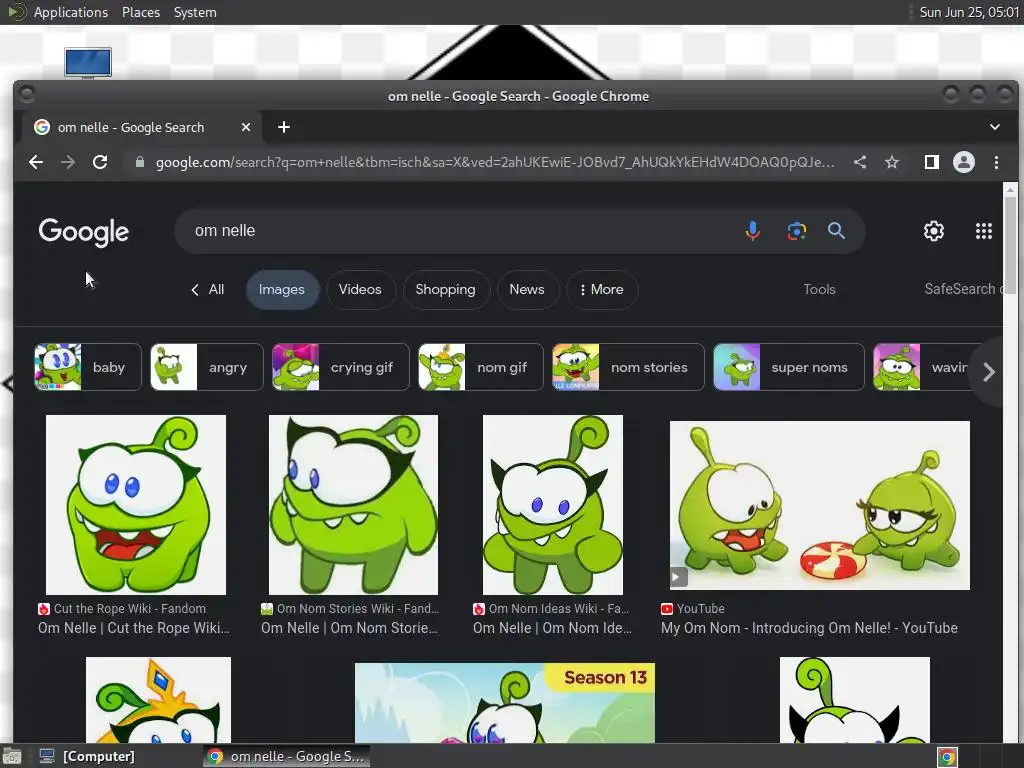Open the System menu
This screenshot has height=768, width=1024.
195,12
